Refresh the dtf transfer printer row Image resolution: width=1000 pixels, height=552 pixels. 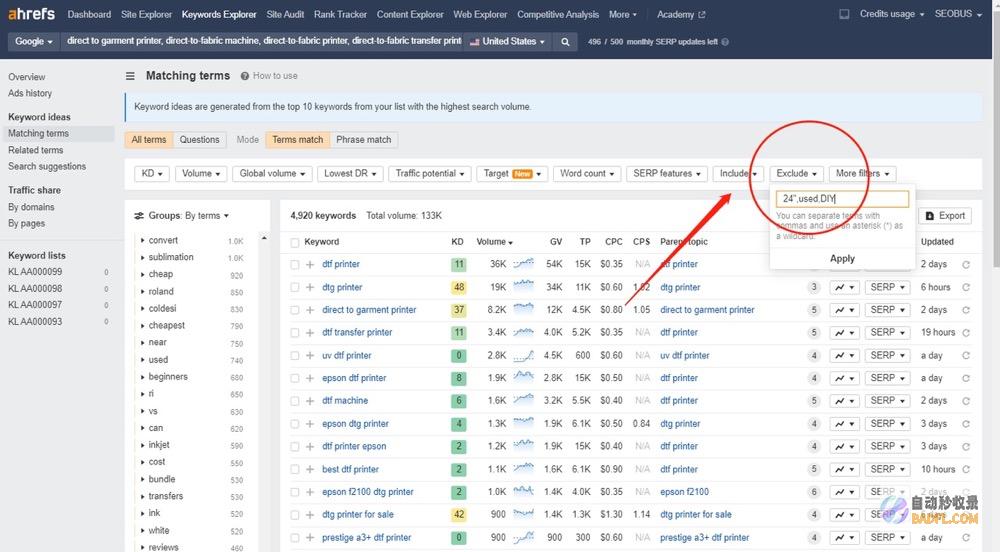point(966,333)
